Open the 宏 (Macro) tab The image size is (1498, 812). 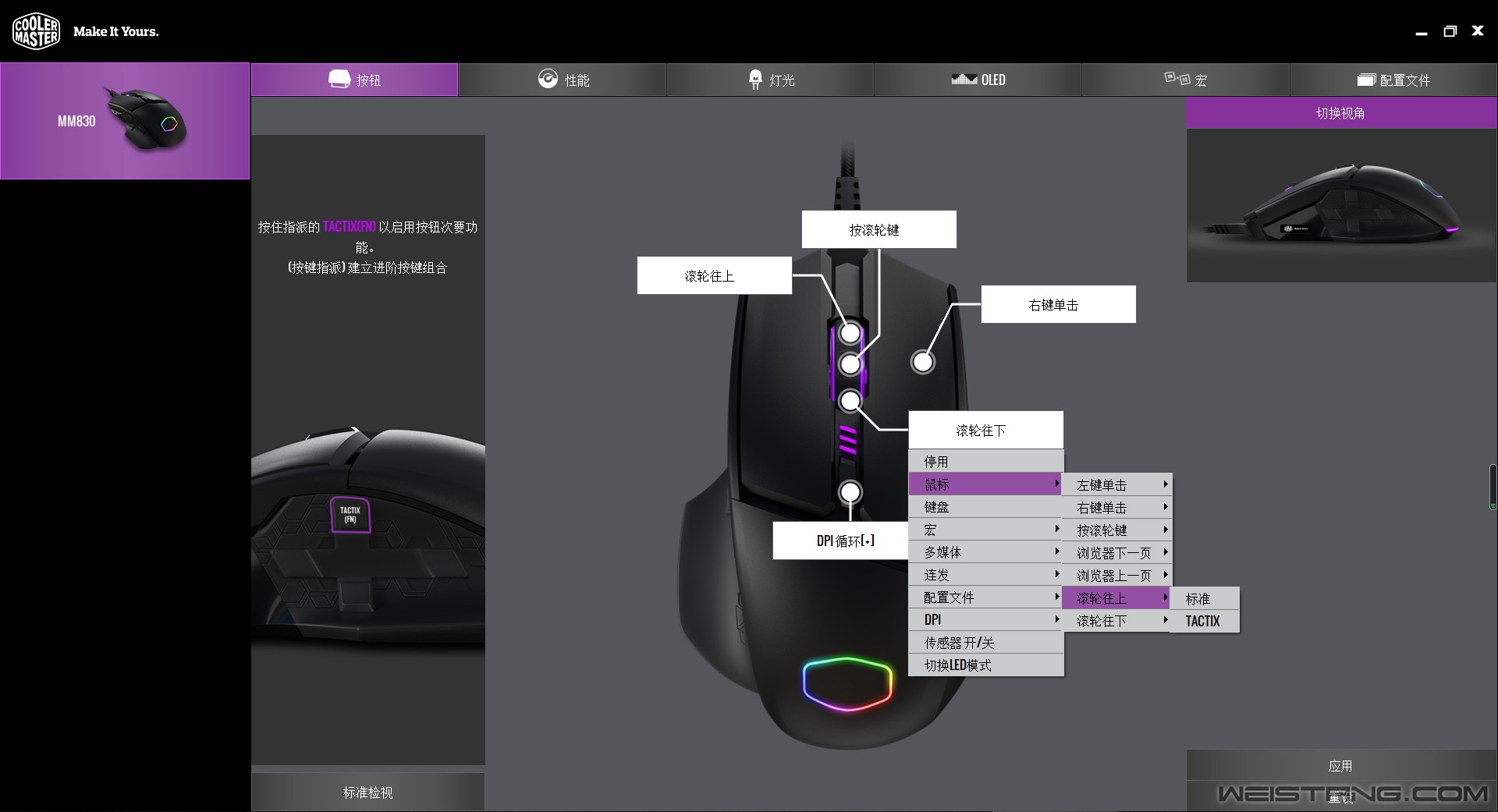coord(1185,80)
